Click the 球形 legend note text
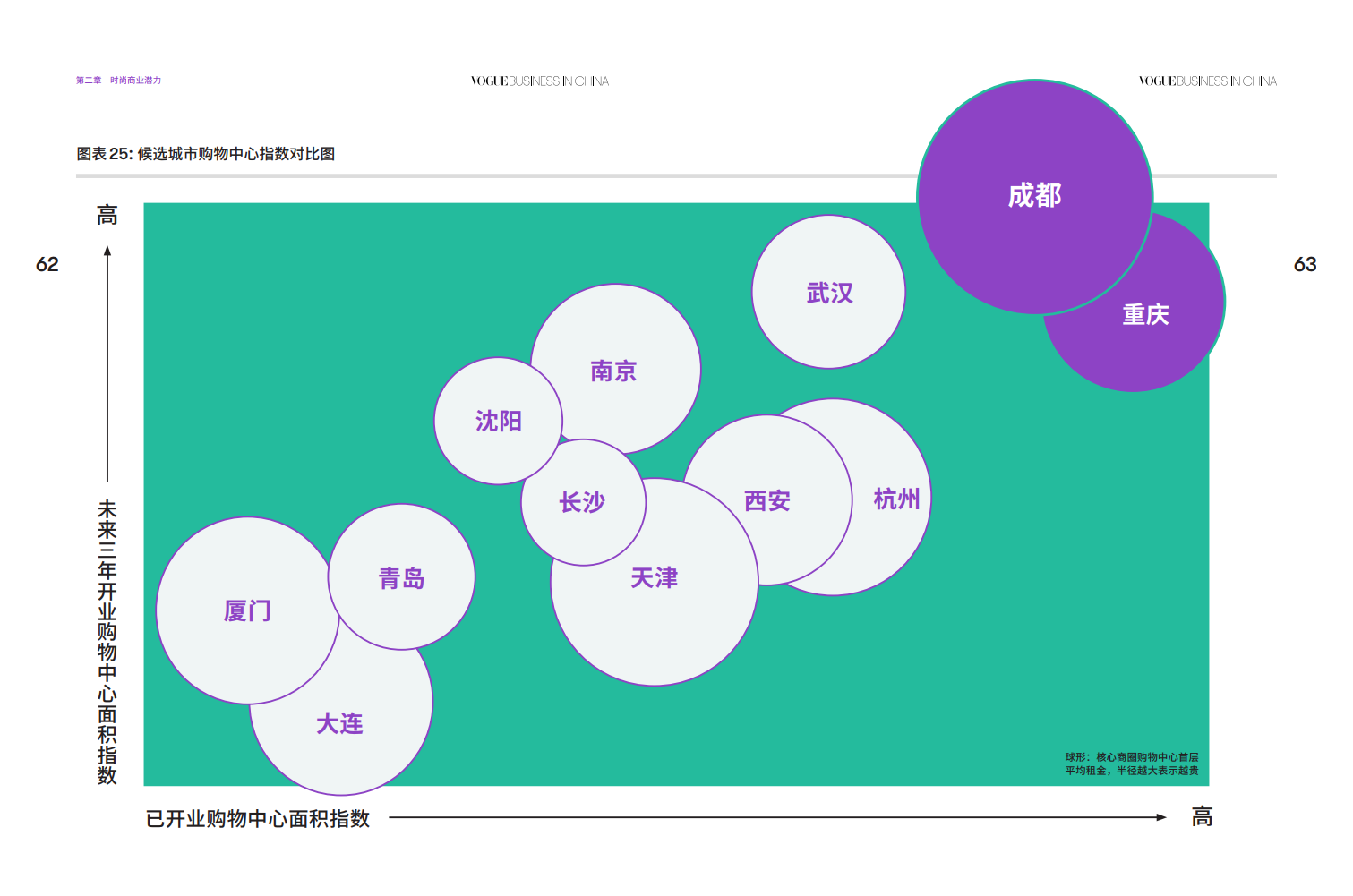Image resolution: width=1353 pixels, height=896 pixels. click(x=1131, y=764)
